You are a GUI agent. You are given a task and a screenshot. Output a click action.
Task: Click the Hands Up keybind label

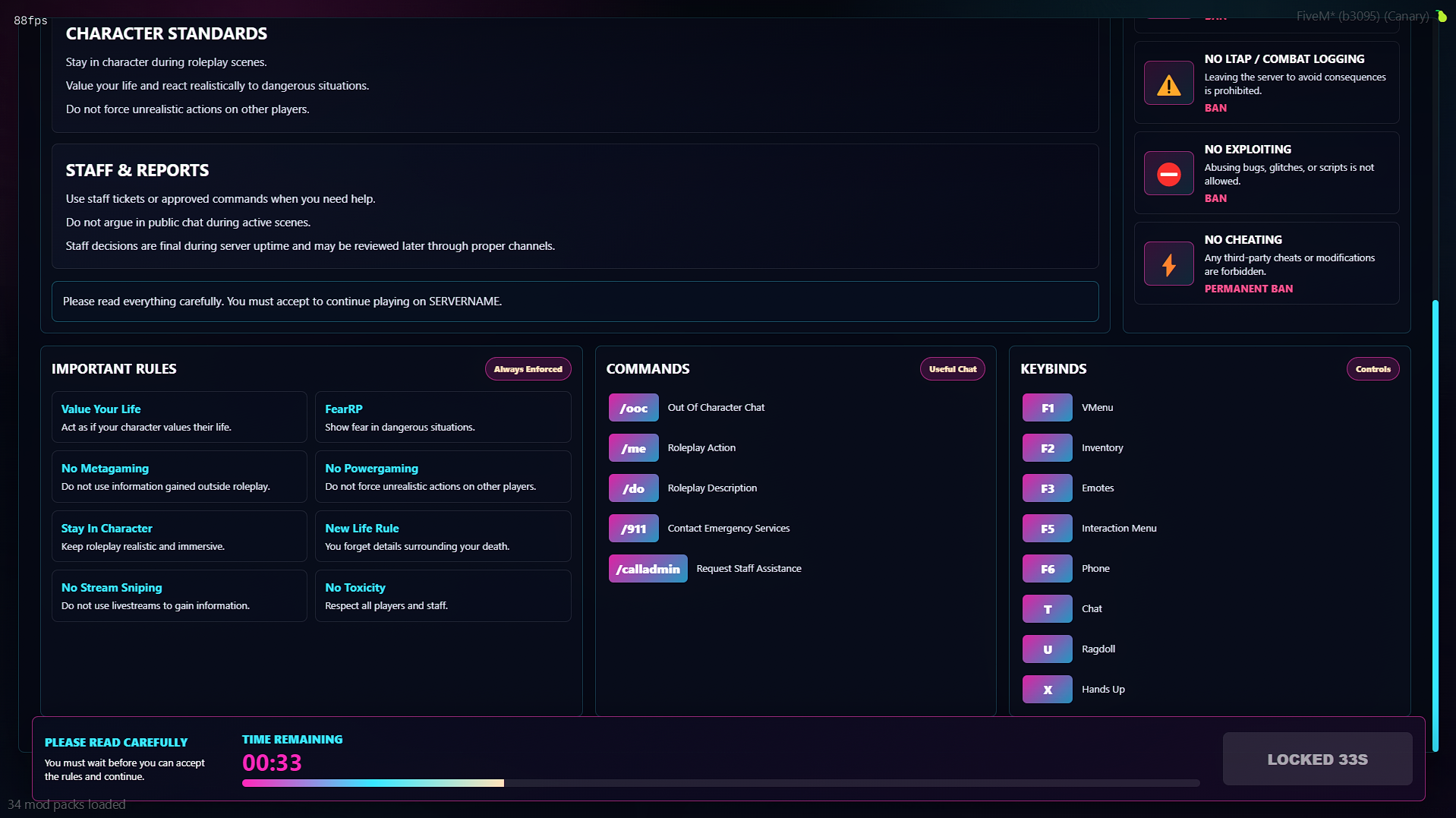point(1103,690)
